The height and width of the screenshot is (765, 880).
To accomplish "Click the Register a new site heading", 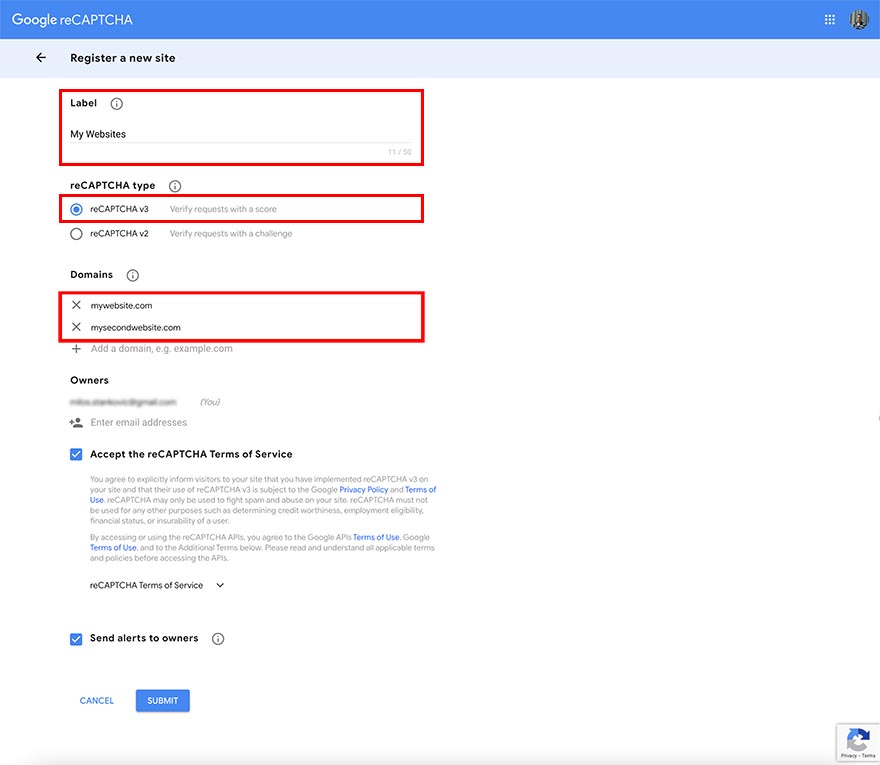I will click(x=122, y=58).
